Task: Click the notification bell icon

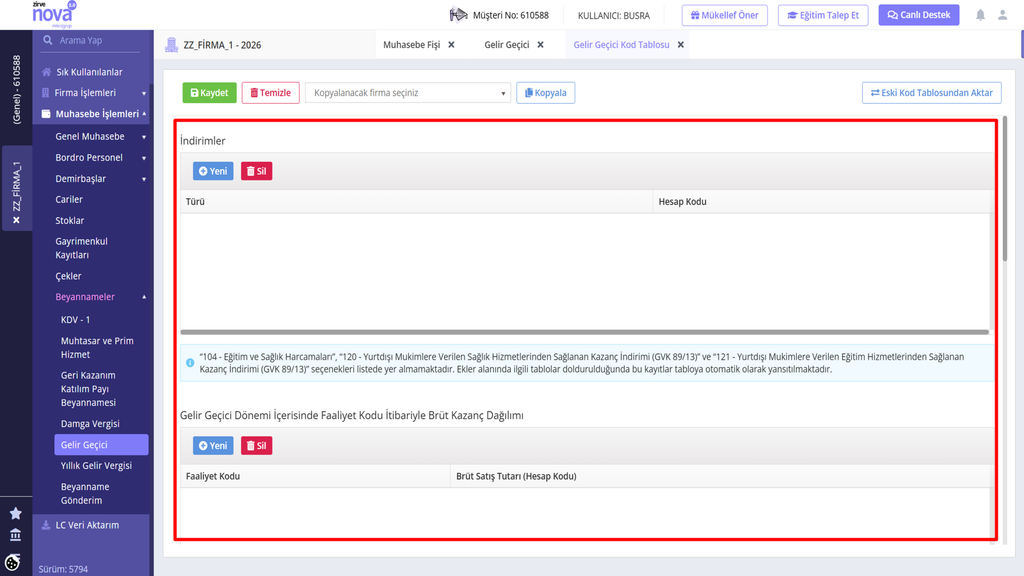Action: click(x=980, y=15)
